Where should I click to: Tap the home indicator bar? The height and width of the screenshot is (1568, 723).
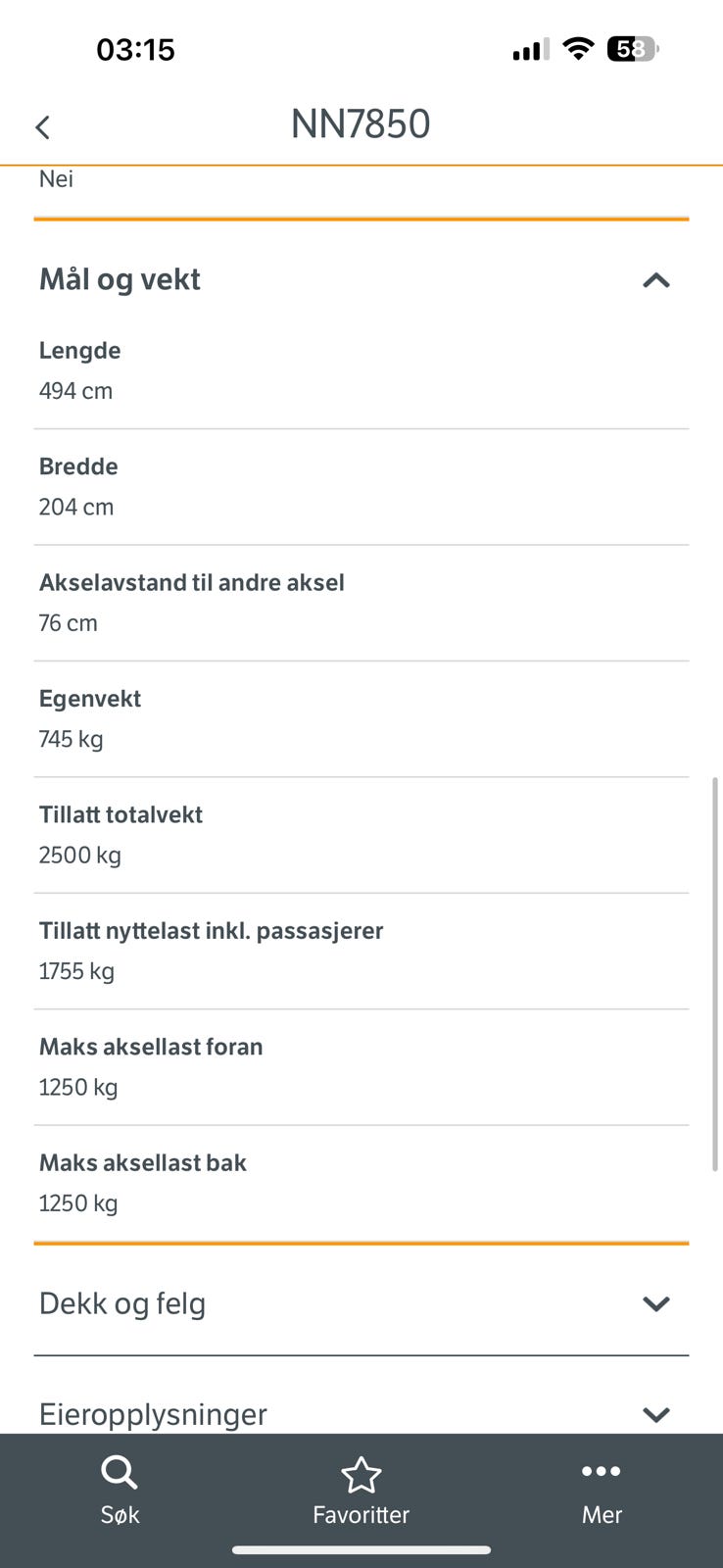[x=361, y=1550]
